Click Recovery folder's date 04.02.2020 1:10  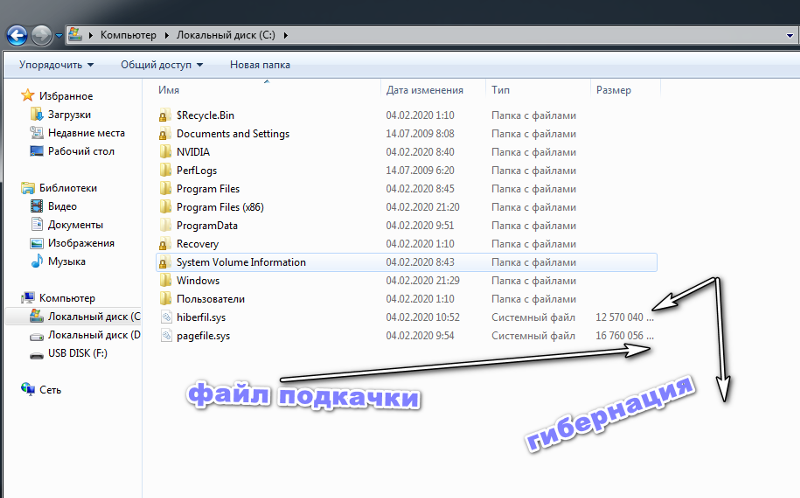[x=420, y=244]
